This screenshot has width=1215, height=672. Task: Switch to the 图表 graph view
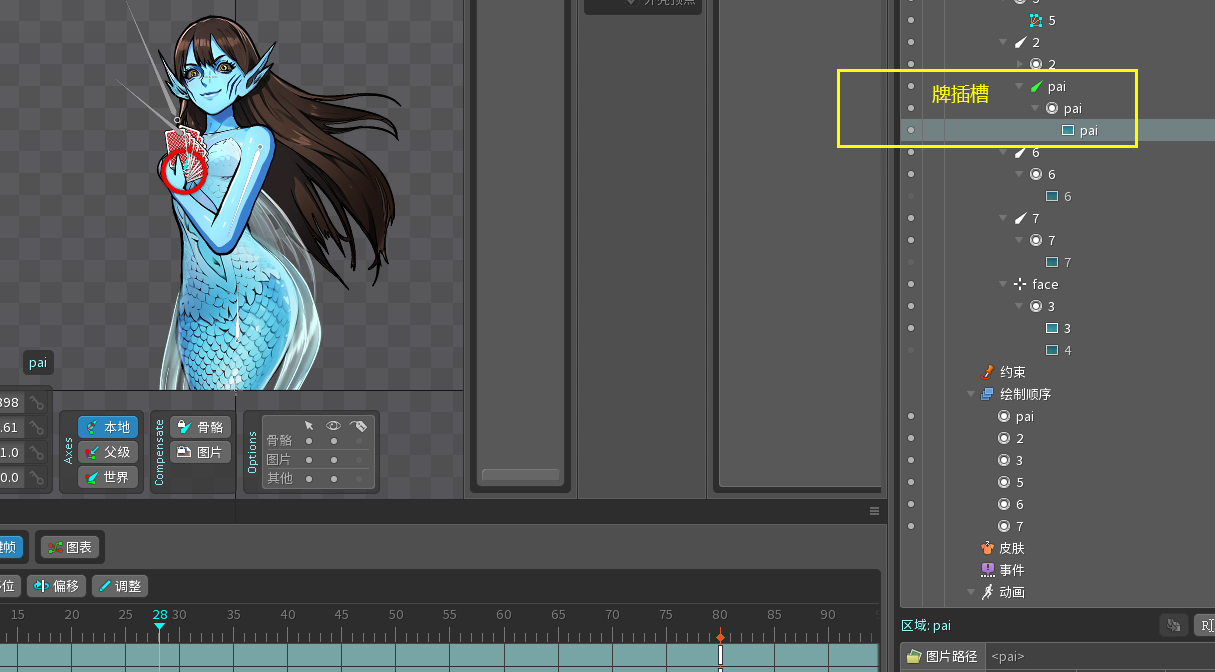point(70,547)
